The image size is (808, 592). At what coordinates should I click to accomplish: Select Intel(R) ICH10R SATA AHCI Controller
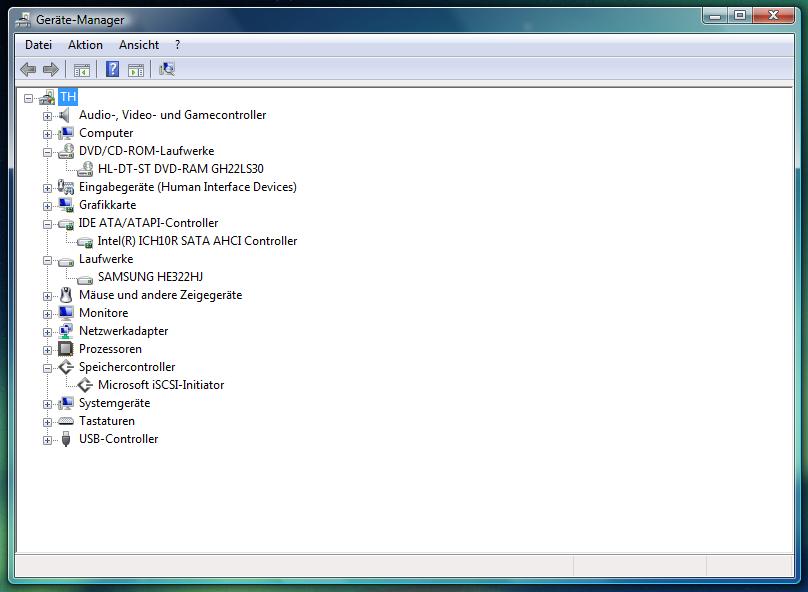pos(197,241)
